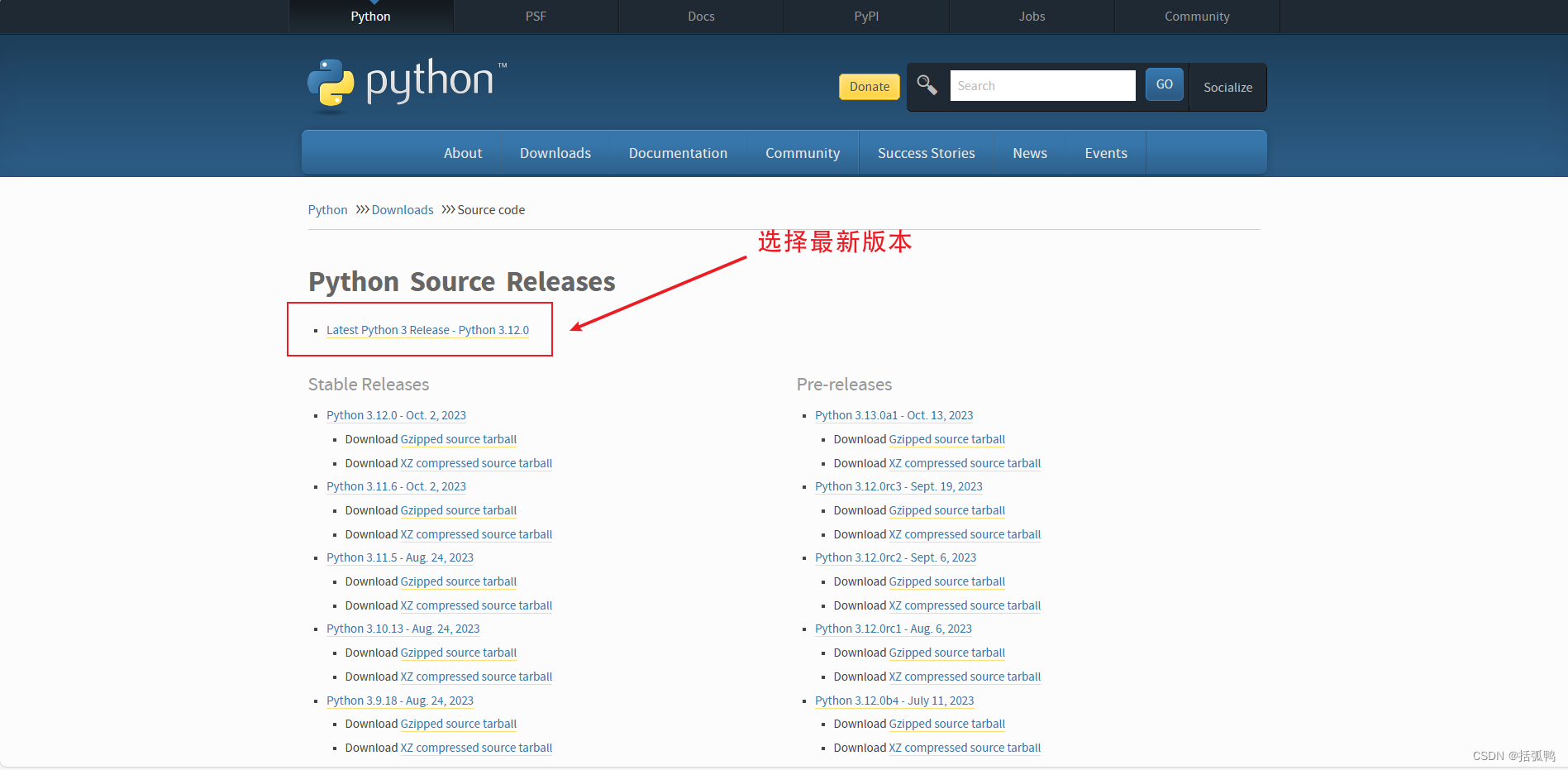Download XZ compressed tarball for Python 3.13.0a1
Viewport: 1568px width, 770px height.
point(965,463)
